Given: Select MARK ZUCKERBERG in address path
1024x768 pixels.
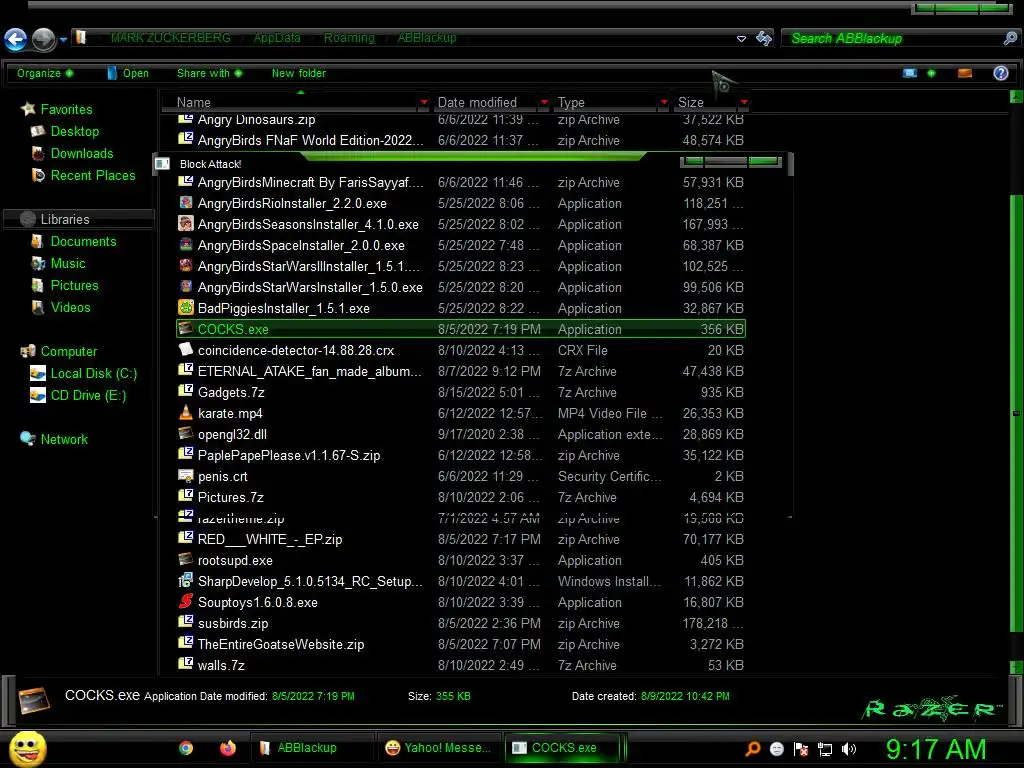Looking at the screenshot, I should click(170, 38).
